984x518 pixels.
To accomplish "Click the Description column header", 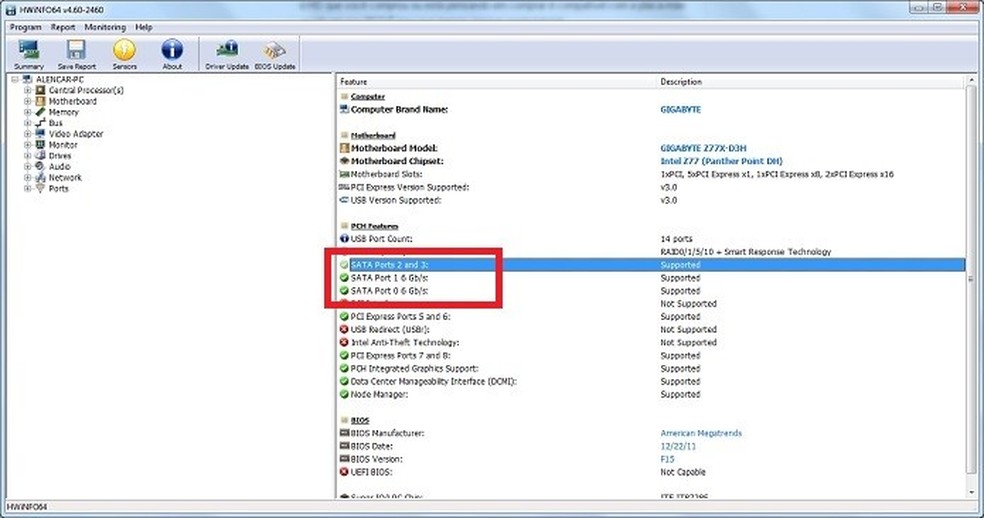I will pyautogui.click(x=810, y=82).
